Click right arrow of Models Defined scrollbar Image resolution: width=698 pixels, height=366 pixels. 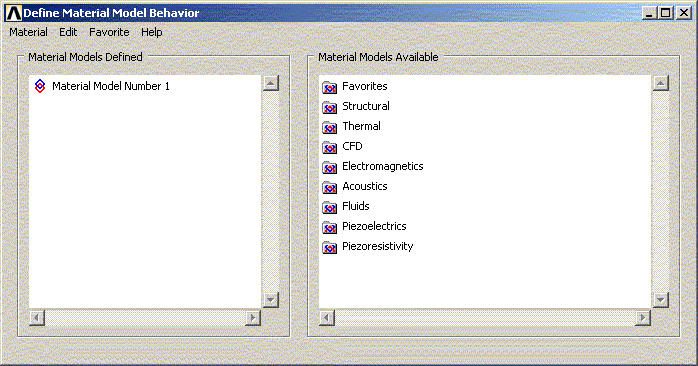(253, 318)
